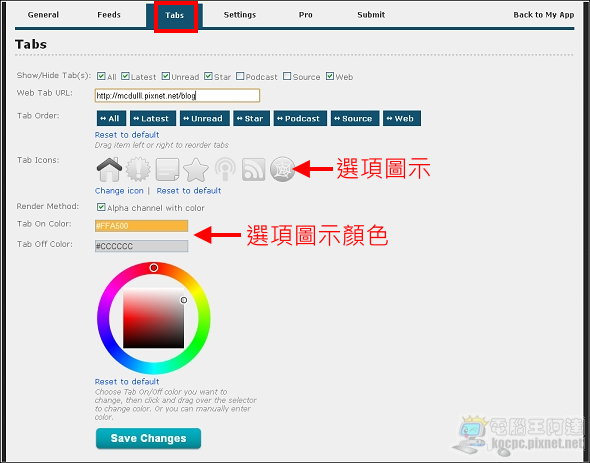Switch to the Feeds tab
The width and height of the screenshot is (590, 463).
coord(109,15)
